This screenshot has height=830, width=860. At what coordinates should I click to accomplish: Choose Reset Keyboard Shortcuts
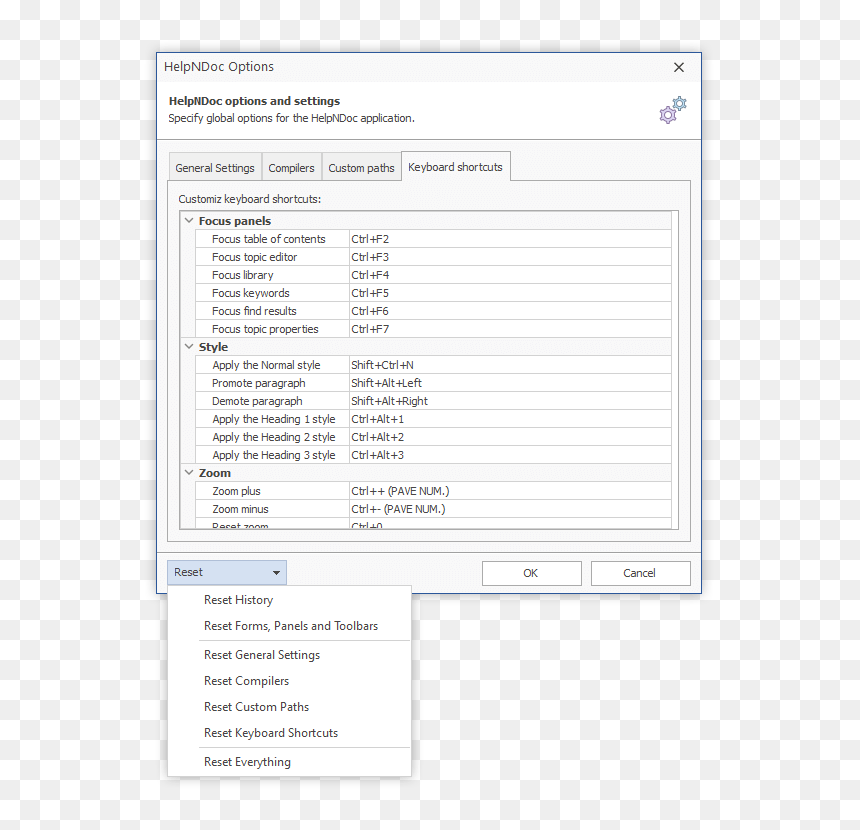[290, 733]
